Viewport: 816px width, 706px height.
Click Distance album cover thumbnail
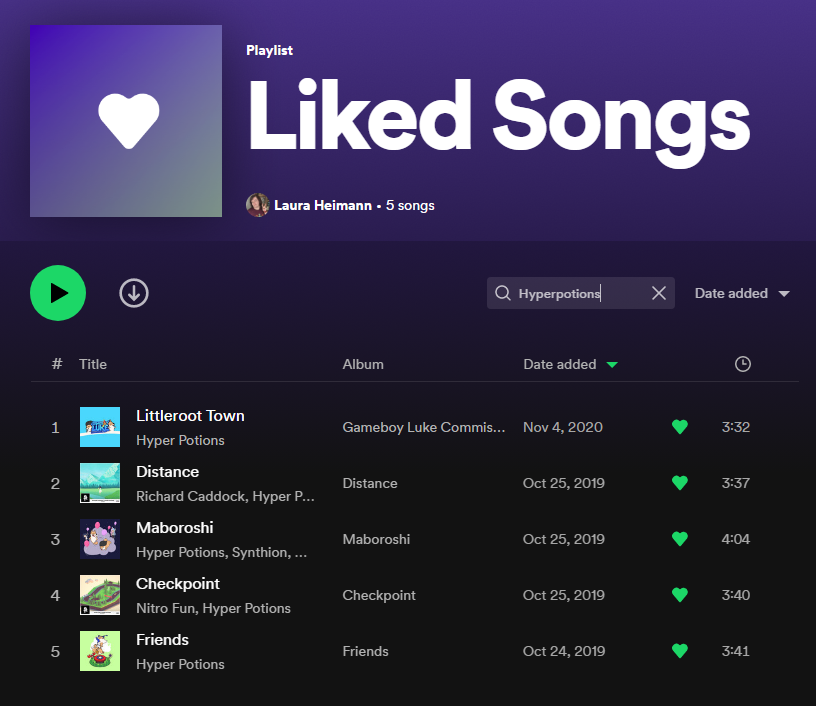(x=100, y=483)
